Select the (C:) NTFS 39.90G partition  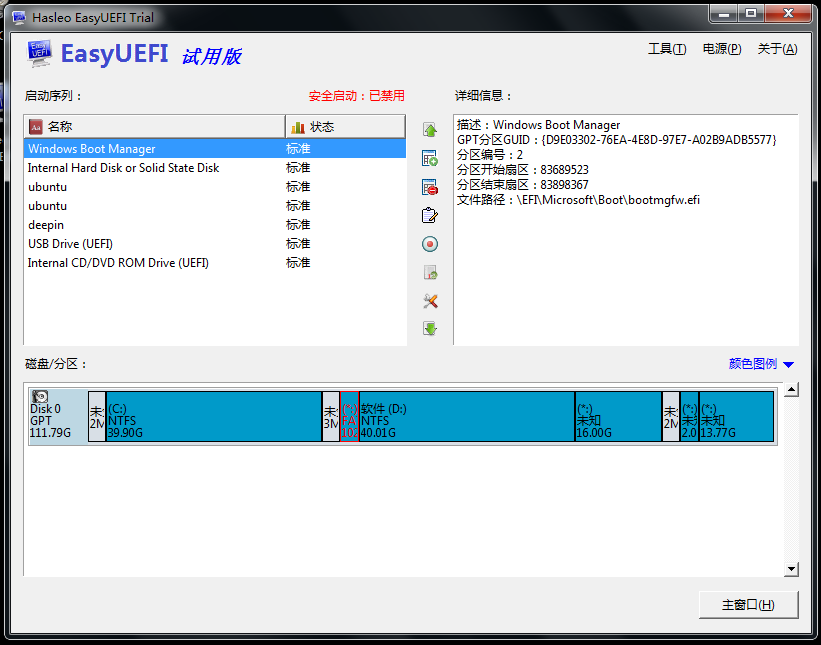point(214,416)
